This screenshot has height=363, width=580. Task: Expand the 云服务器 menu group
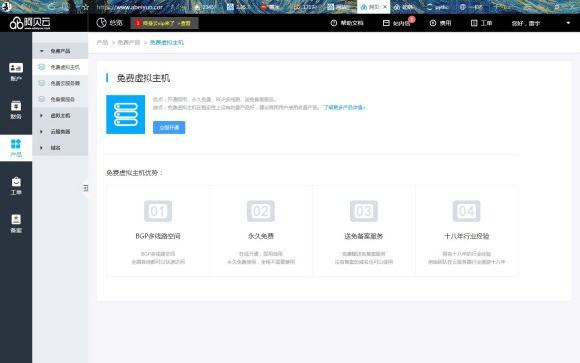[x=60, y=132]
